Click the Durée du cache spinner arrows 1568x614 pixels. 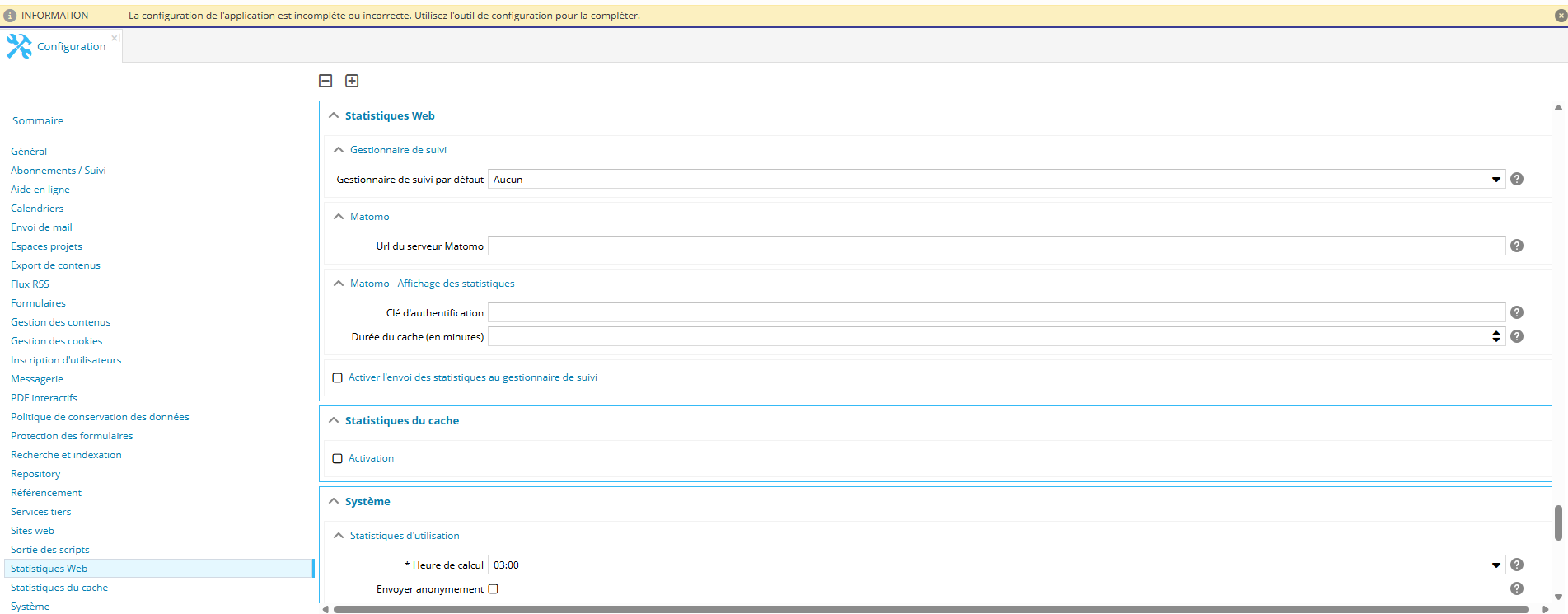pyautogui.click(x=1495, y=336)
